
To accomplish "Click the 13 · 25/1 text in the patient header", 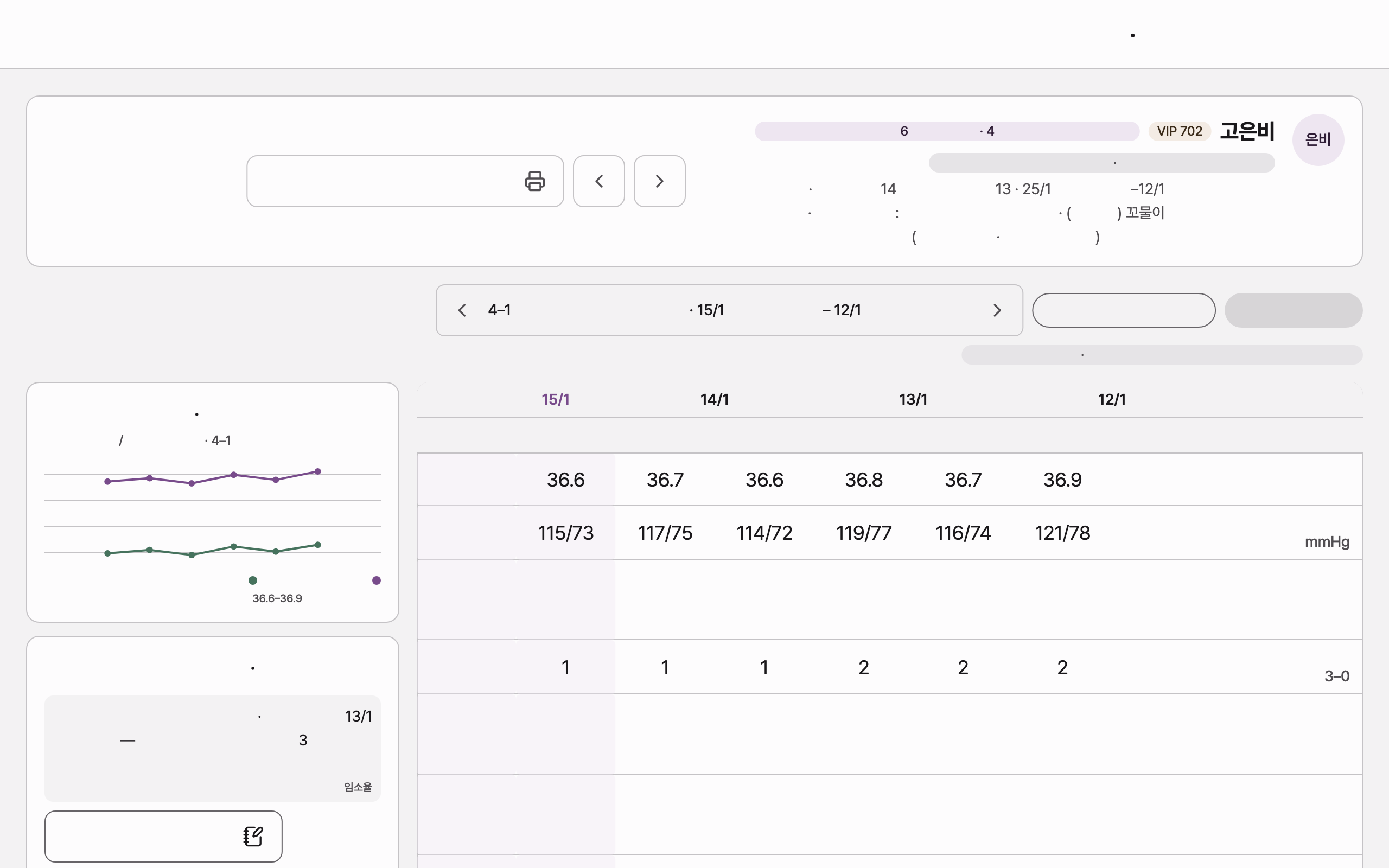I will click(1023, 189).
